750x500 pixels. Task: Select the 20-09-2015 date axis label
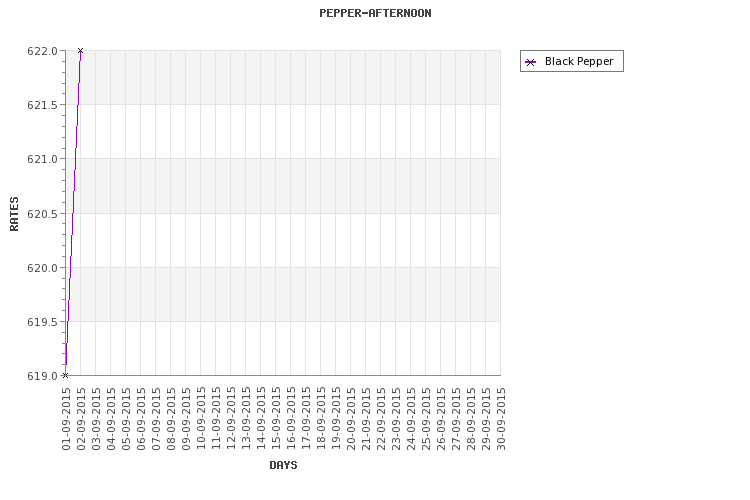(351, 419)
